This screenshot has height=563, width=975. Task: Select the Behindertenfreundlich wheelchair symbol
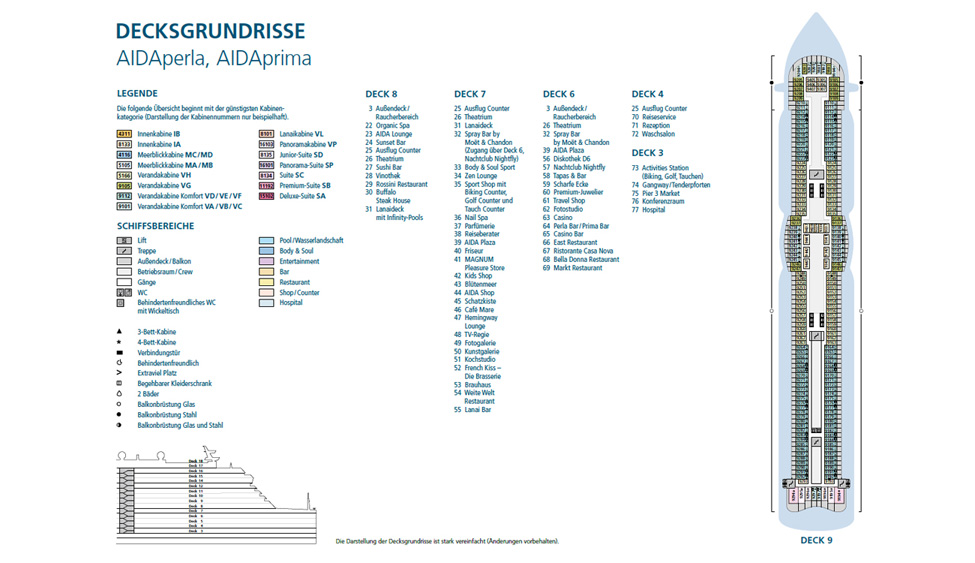pyautogui.click(x=120, y=363)
